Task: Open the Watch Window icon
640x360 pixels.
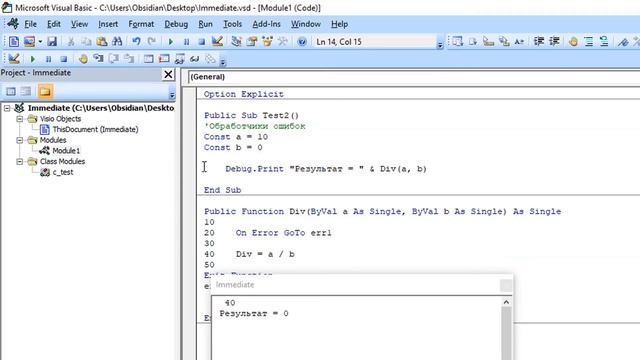Action: tap(179, 59)
